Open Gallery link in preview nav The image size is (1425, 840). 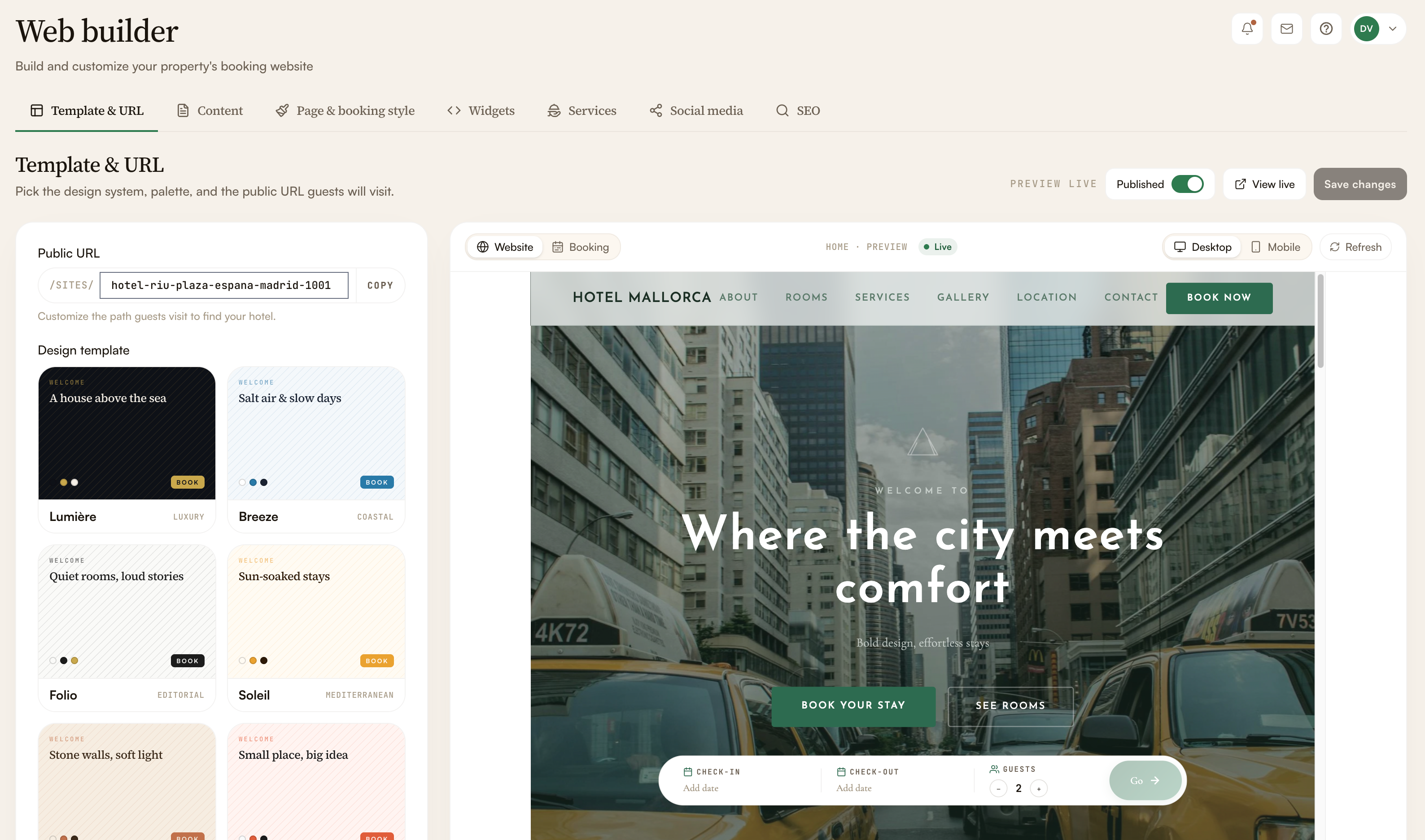[x=963, y=297]
